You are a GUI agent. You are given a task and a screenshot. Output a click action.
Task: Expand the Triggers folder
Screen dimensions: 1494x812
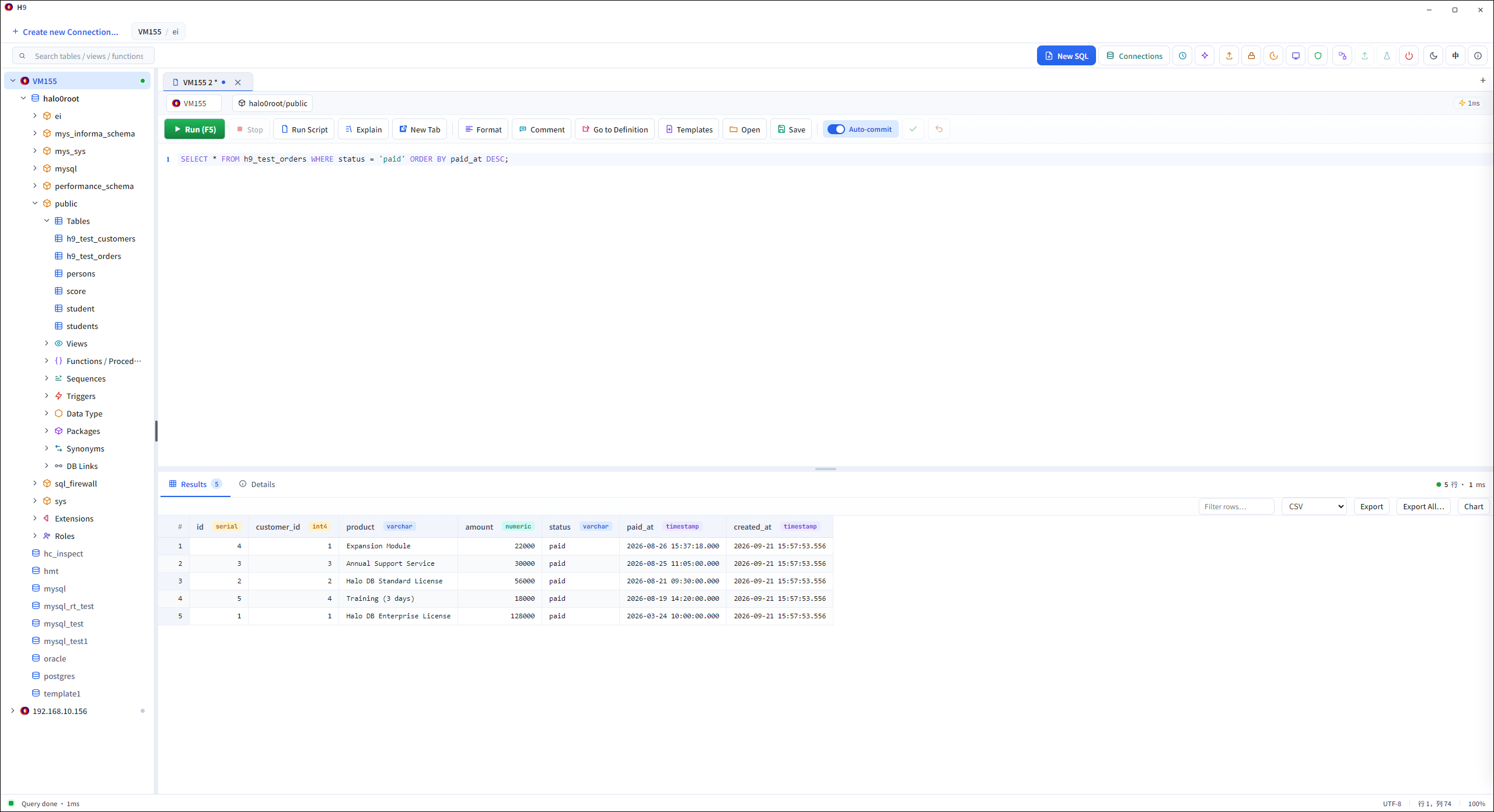(x=47, y=396)
